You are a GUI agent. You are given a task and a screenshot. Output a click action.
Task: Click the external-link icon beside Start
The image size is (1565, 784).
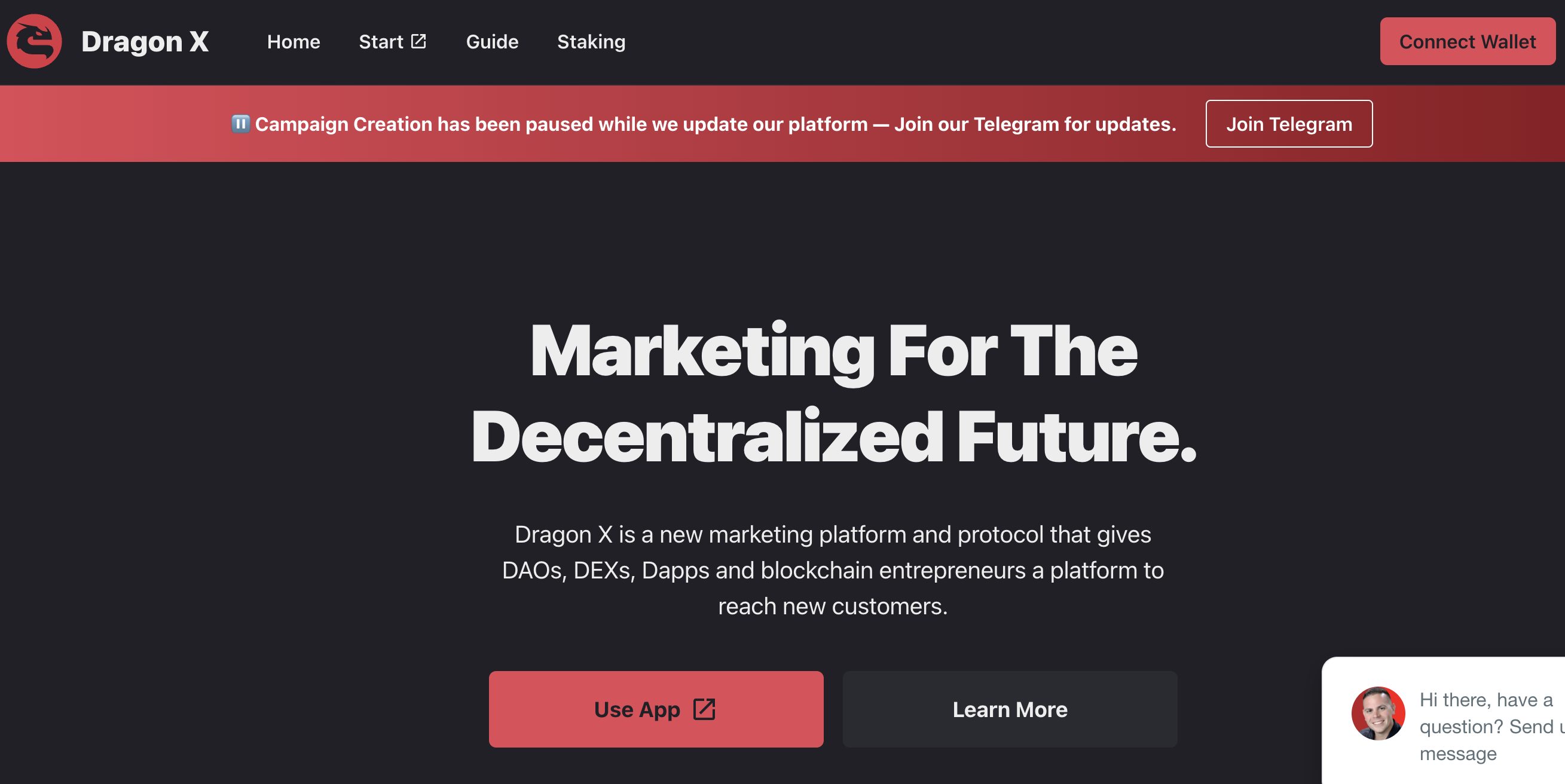[418, 41]
